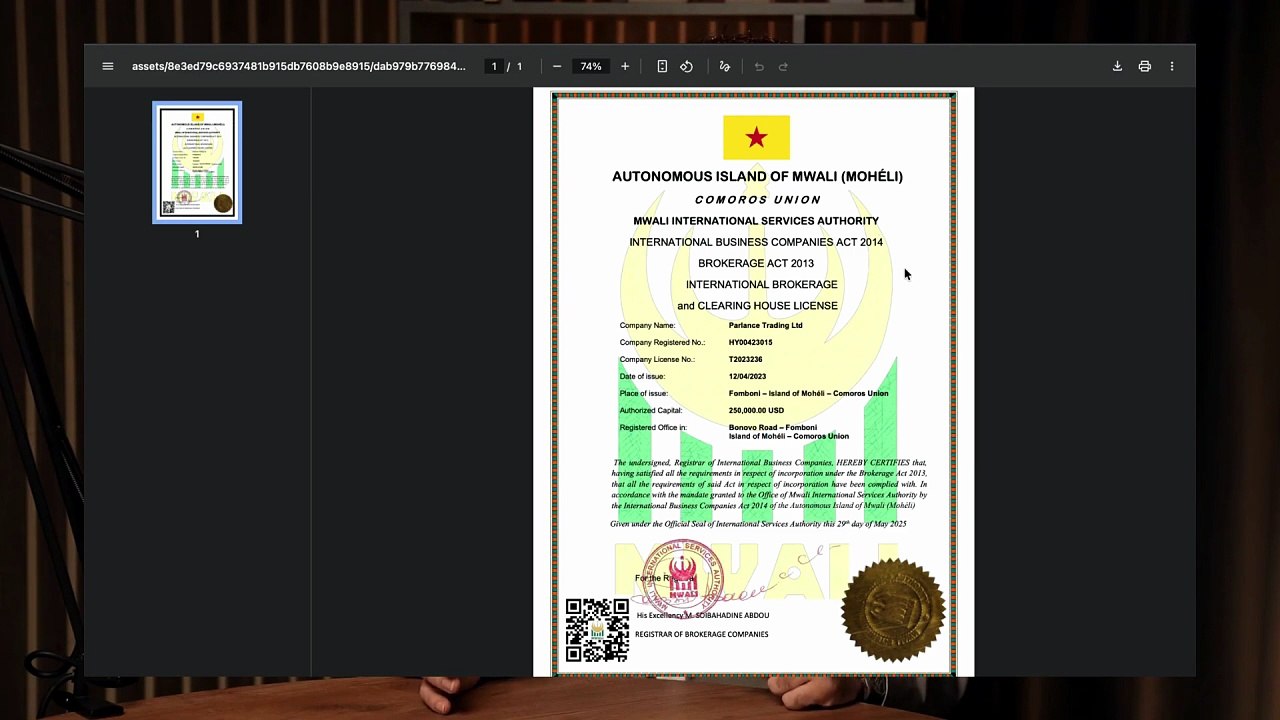This screenshot has width=1280, height=720.
Task: Print the license document
Action: [x=1145, y=67]
